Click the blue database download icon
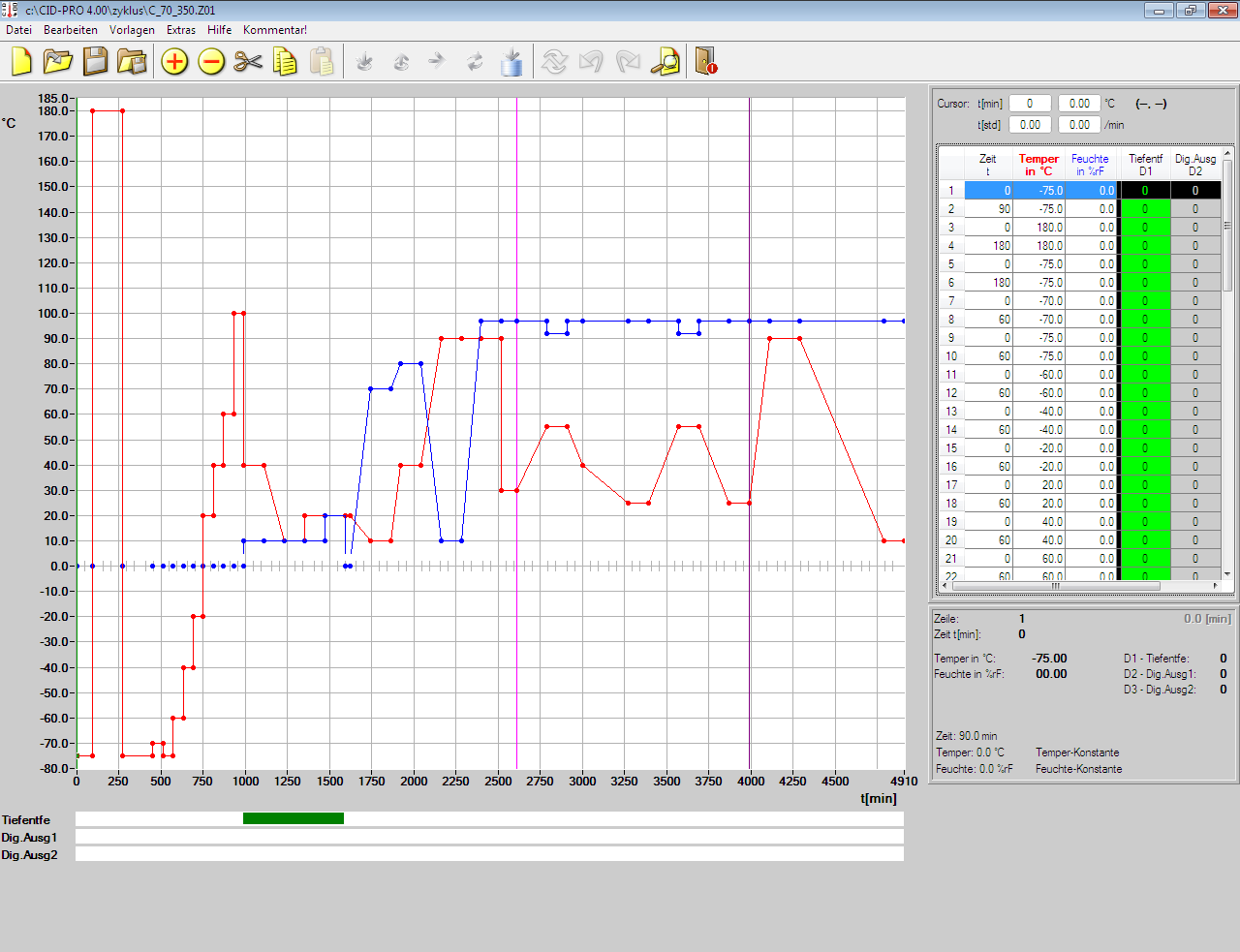The height and width of the screenshot is (952, 1240). (x=511, y=62)
